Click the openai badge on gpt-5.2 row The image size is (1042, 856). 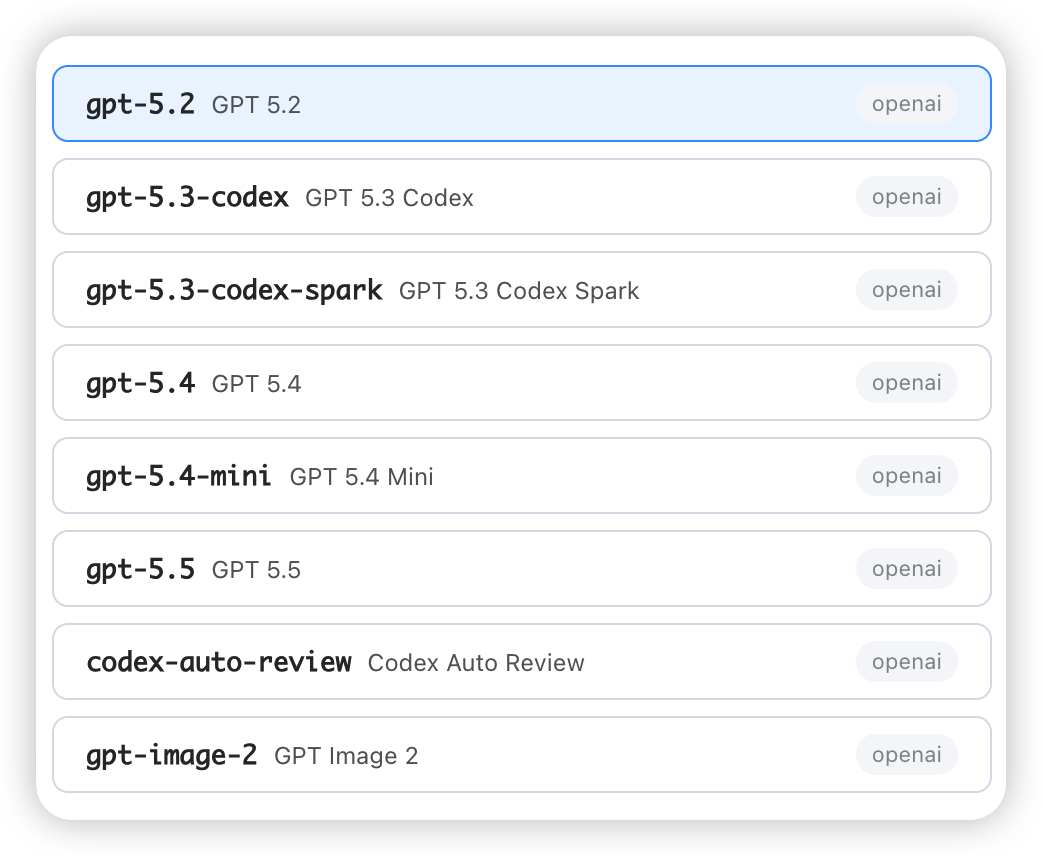906,104
